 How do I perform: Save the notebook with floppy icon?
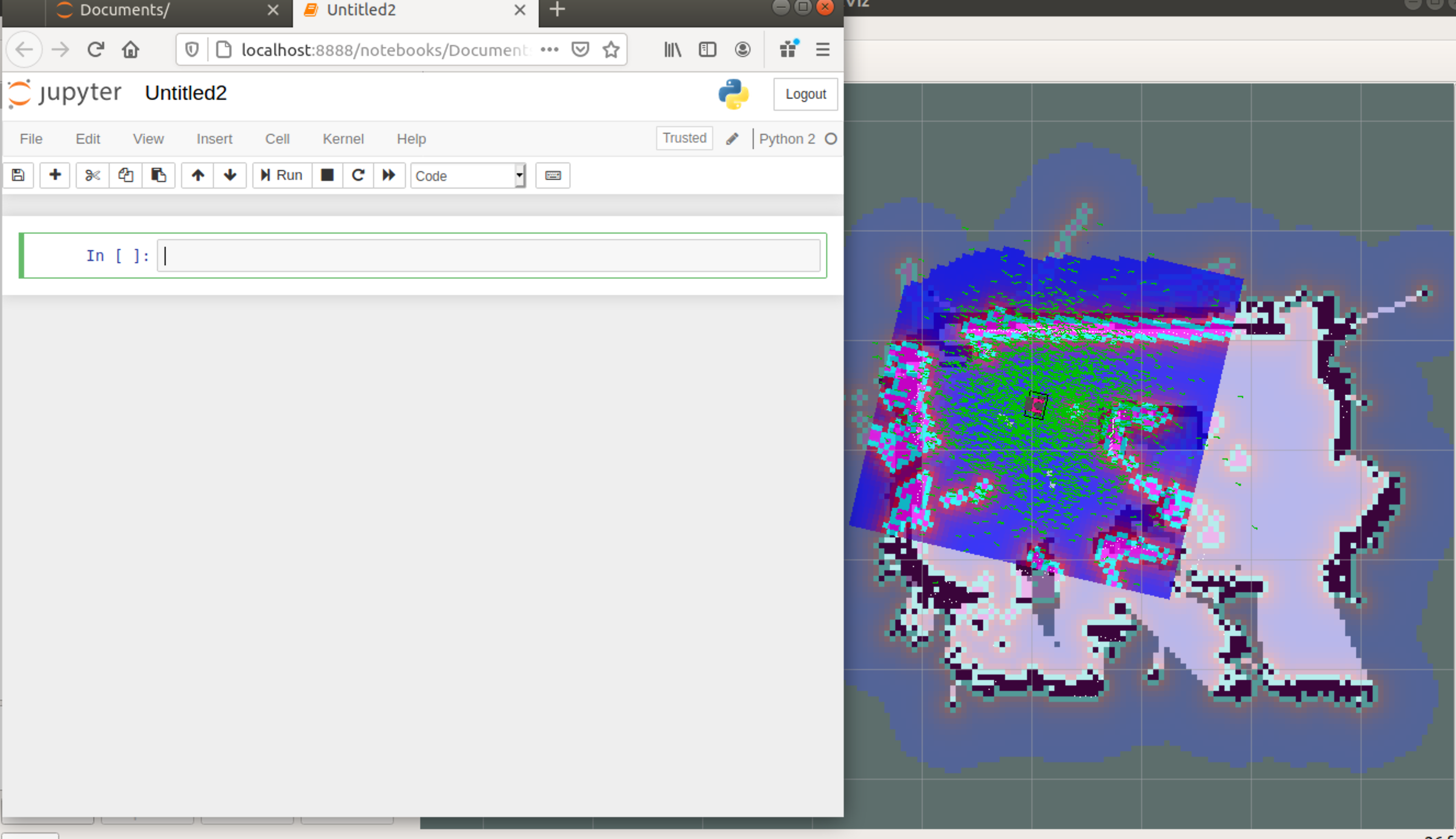coord(18,175)
